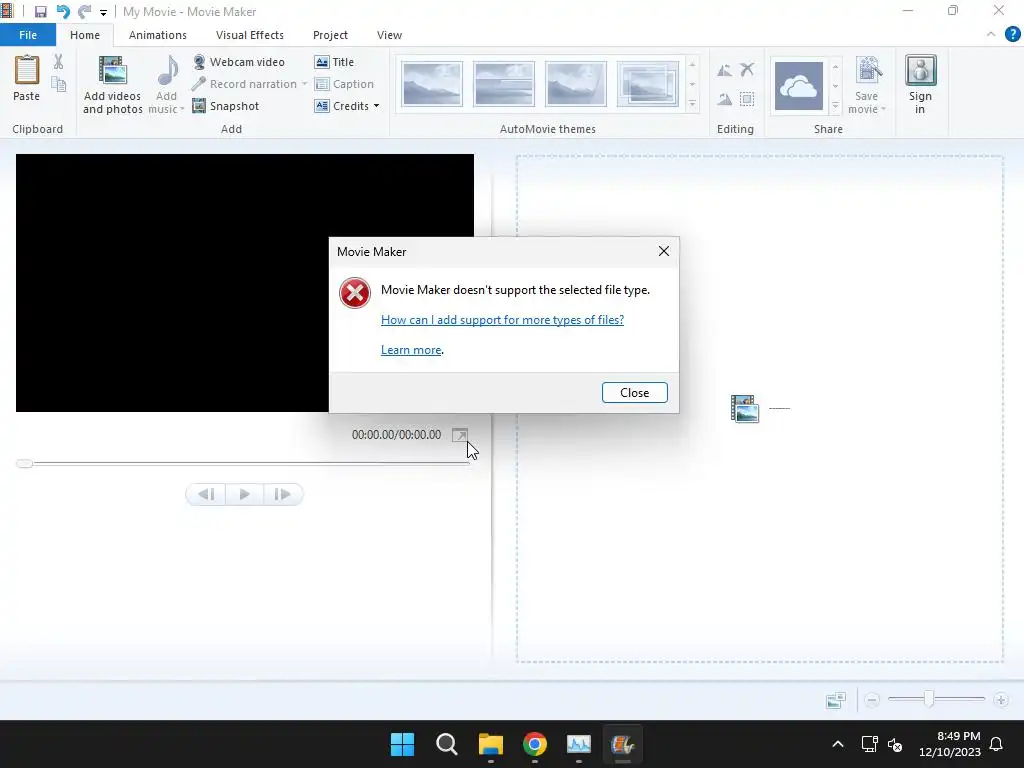Open the Record narration dropdown arrow
1024x768 pixels.
click(304, 84)
